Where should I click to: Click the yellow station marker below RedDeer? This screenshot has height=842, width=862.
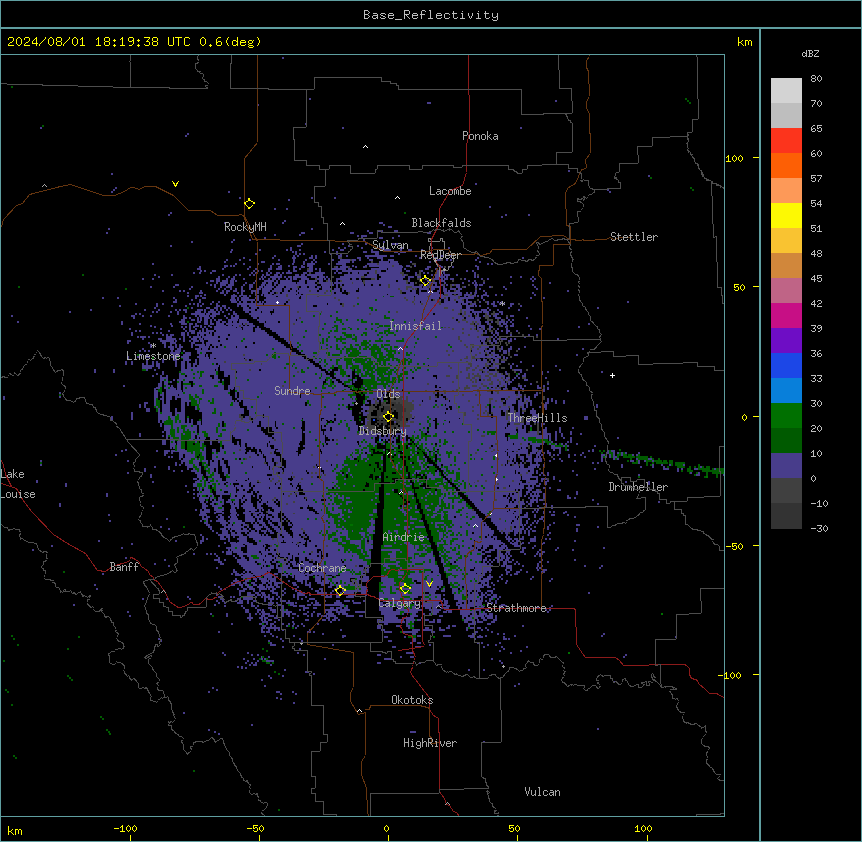pos(426,281)
